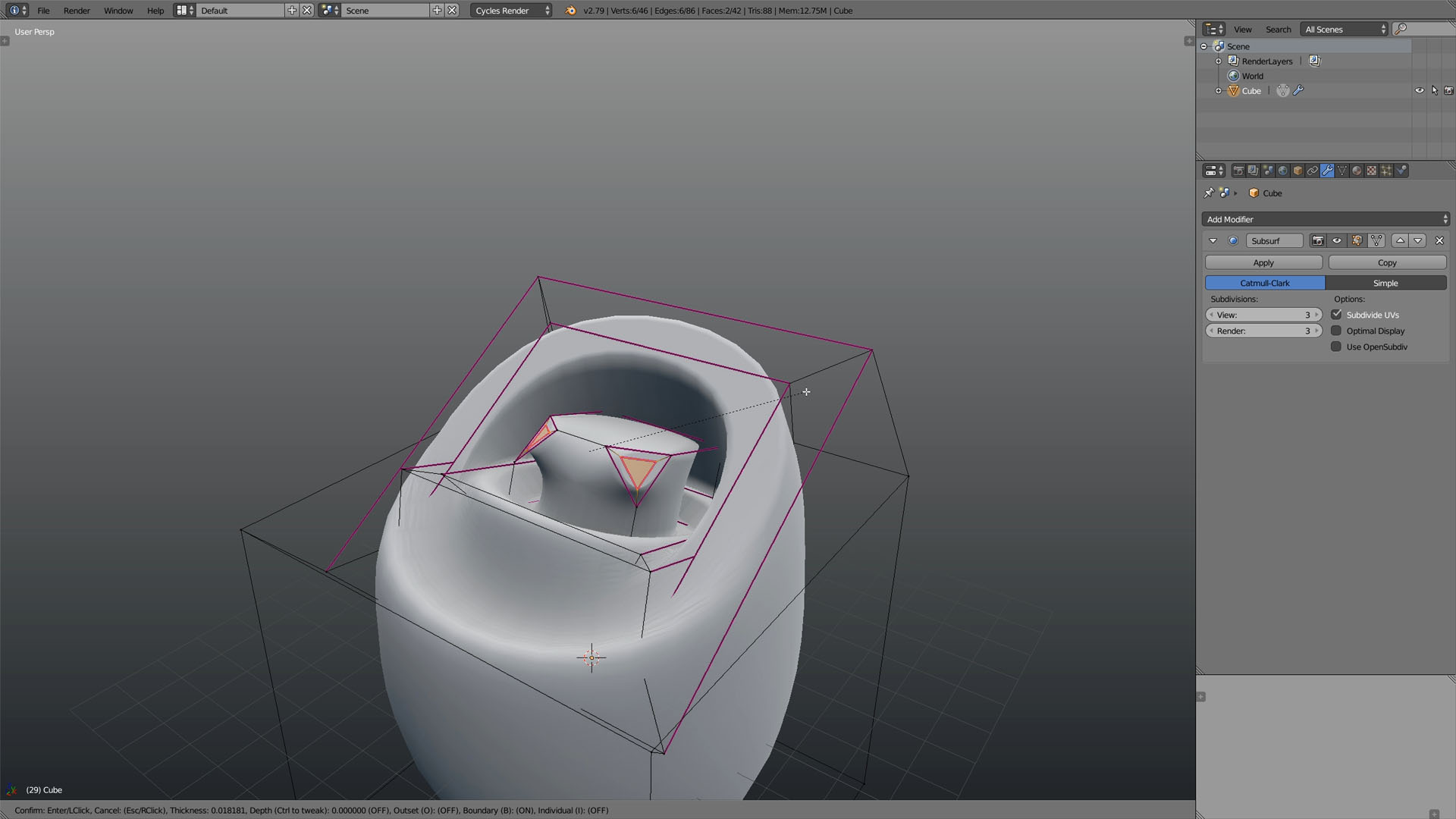Open the File menu
This screenshot has height=819, width=1456.
tap(43, 11)
